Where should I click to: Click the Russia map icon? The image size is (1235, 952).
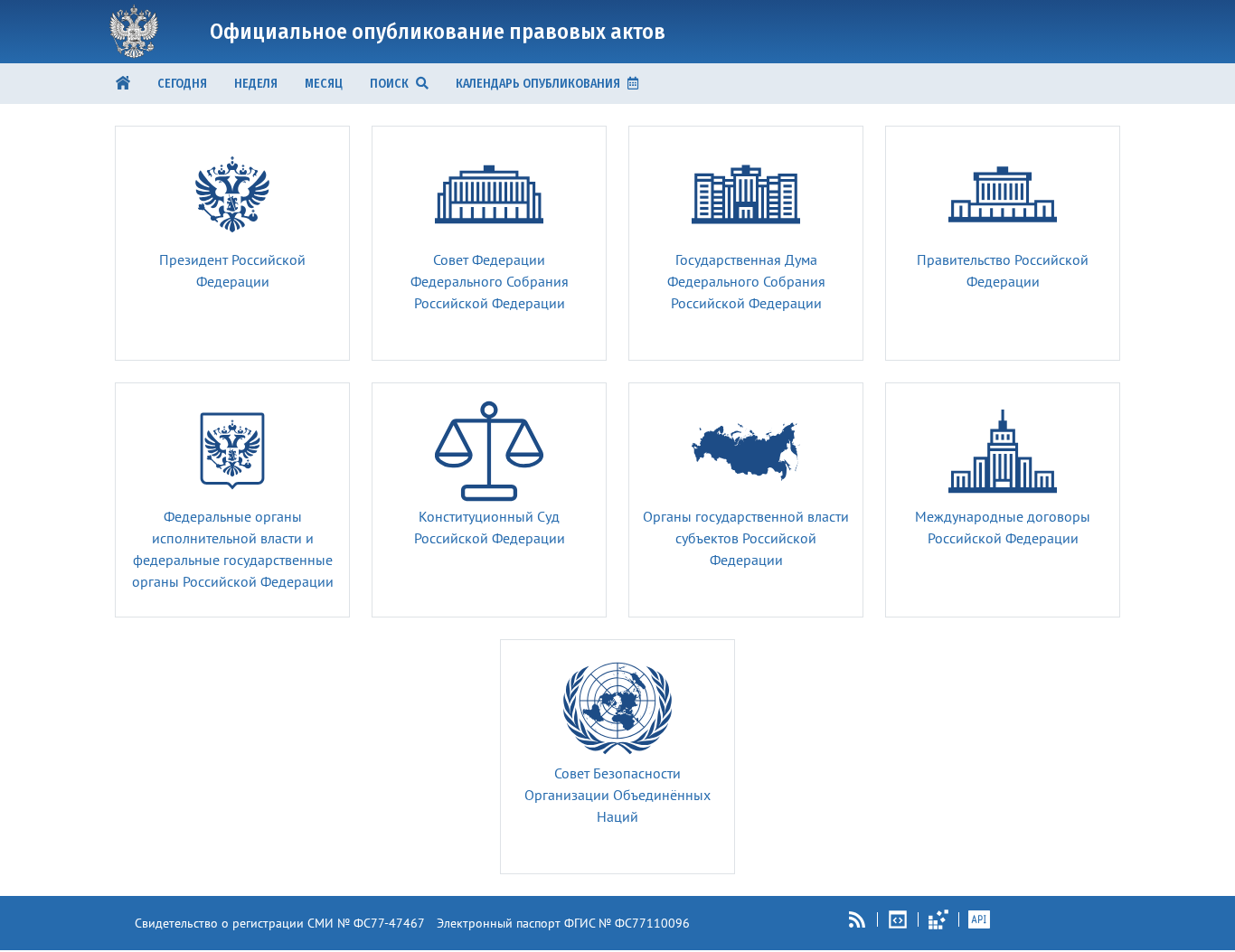(x=746, y=450)
